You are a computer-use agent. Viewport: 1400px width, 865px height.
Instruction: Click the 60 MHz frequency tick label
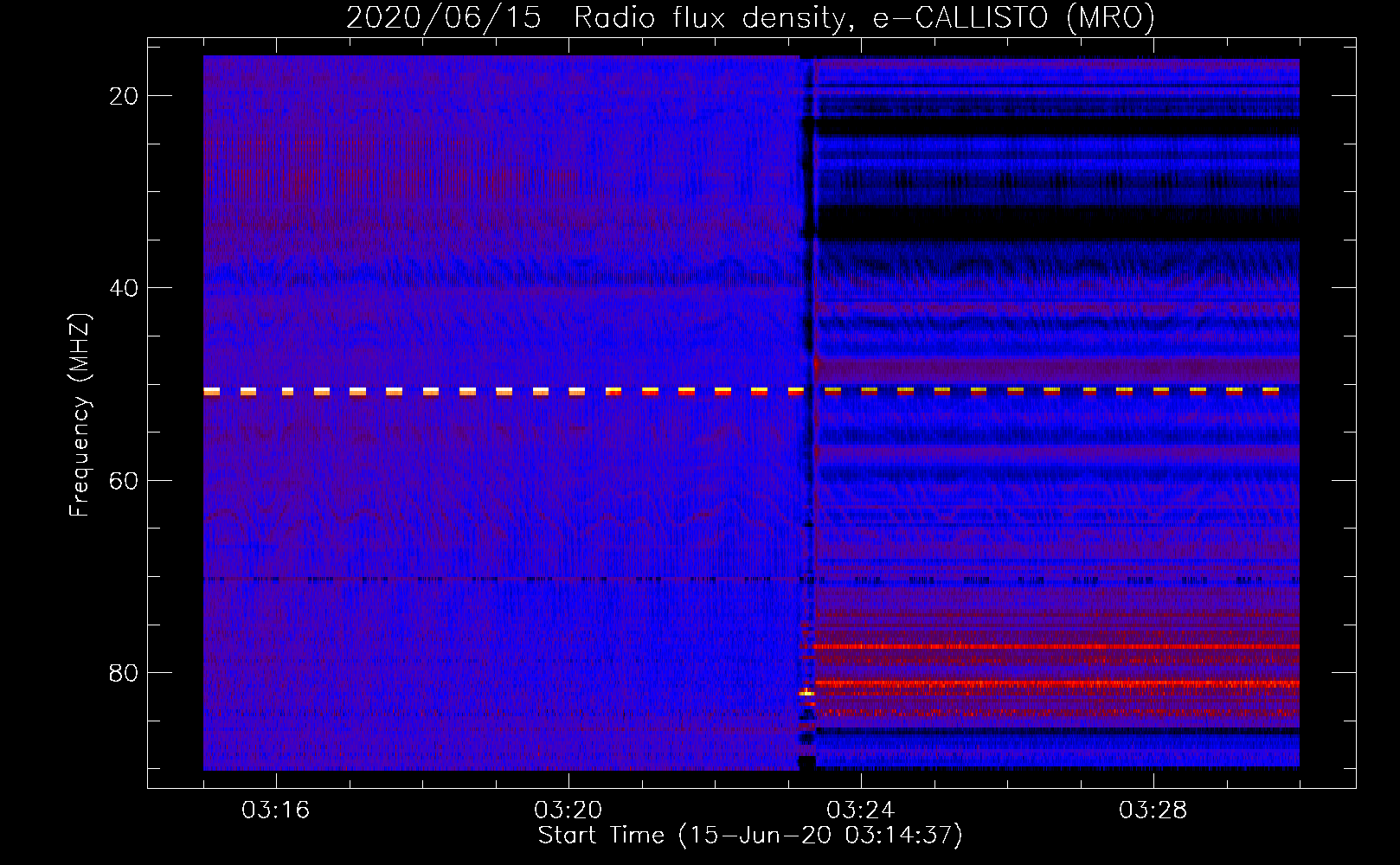124,481
